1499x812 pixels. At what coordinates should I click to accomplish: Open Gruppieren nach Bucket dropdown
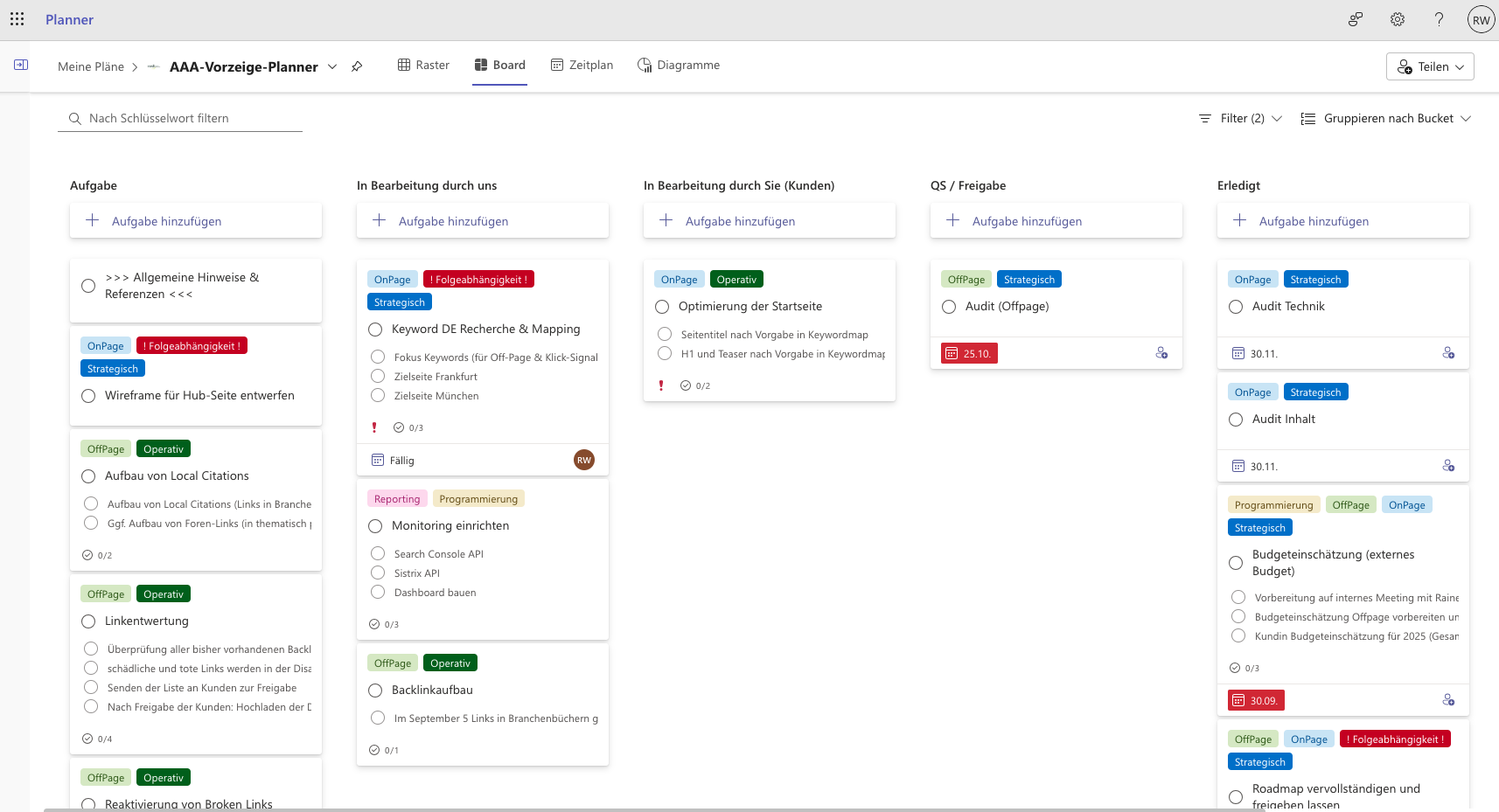(1386, 118)
